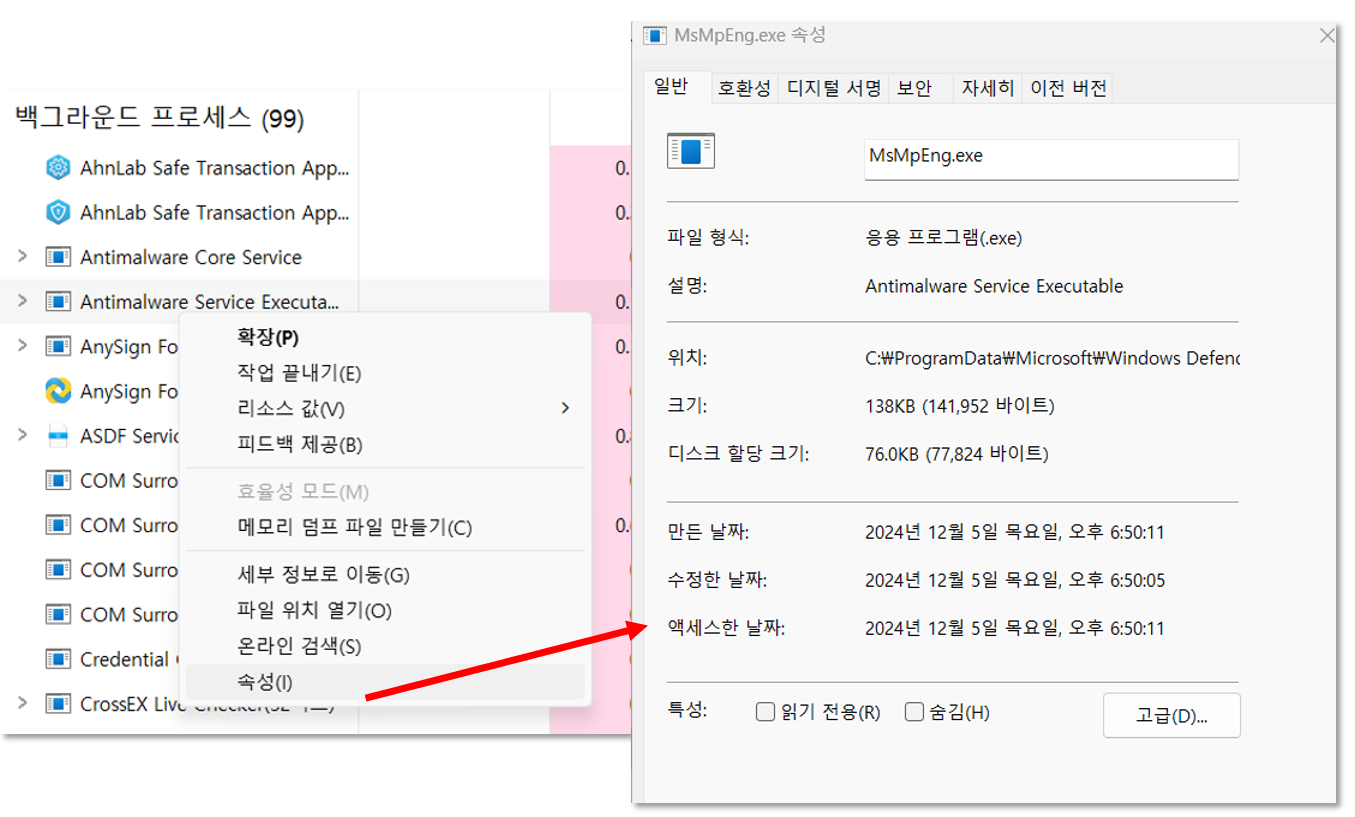Image resolution: width=1355 pixels, height=817 pixels.
Task: Click the 설명: label
Action: (x=687, y=286)
